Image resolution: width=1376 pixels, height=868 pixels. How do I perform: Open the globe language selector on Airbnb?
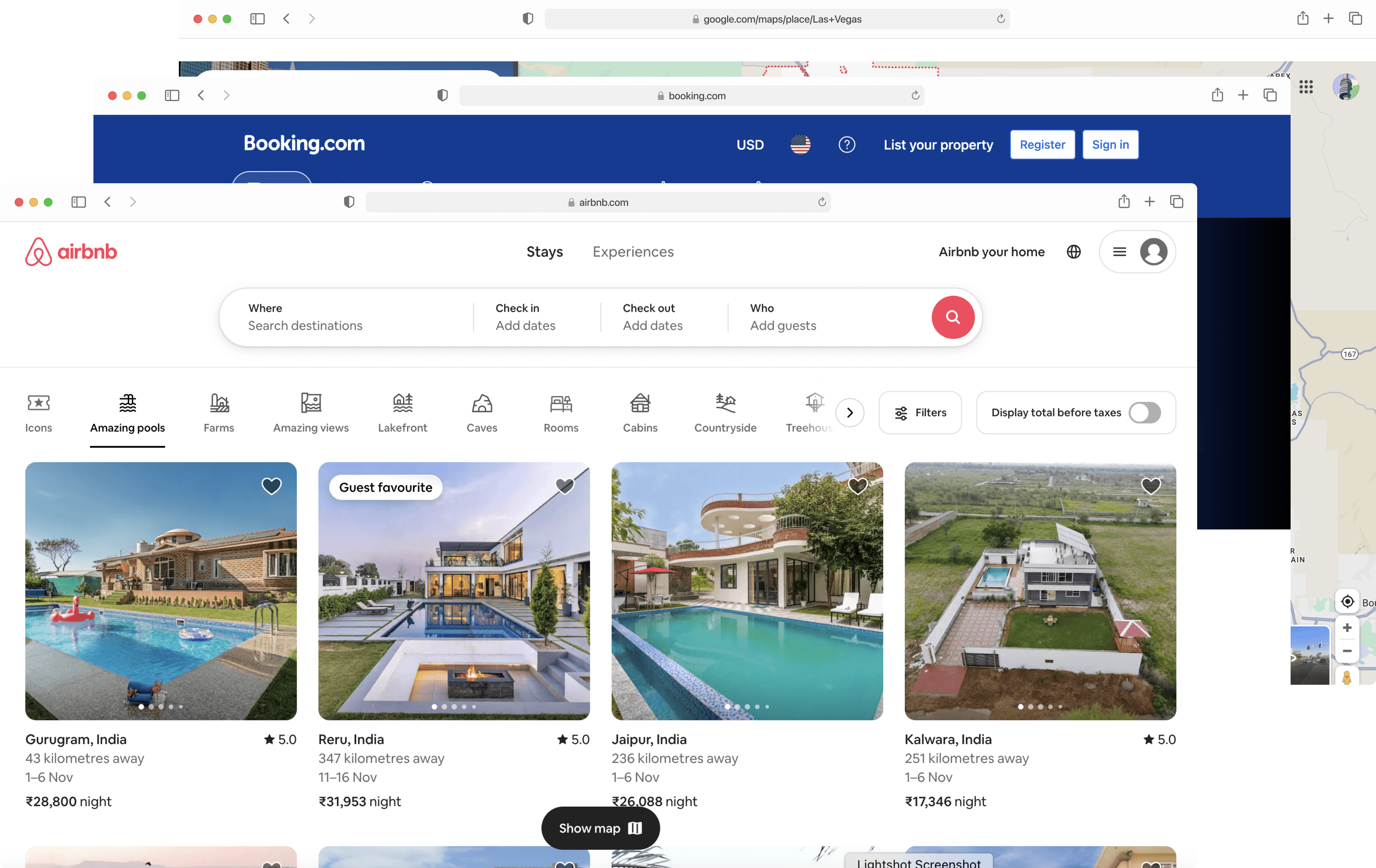click(1073, 251)
